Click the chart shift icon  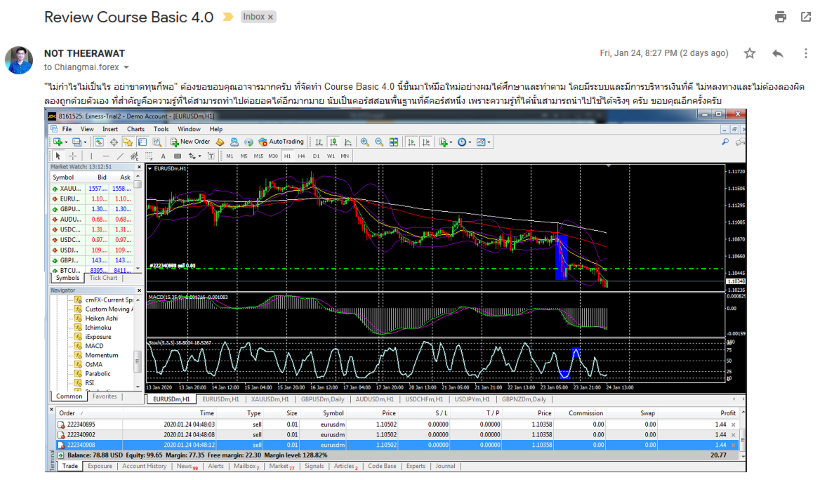click(x=426, y=142)
